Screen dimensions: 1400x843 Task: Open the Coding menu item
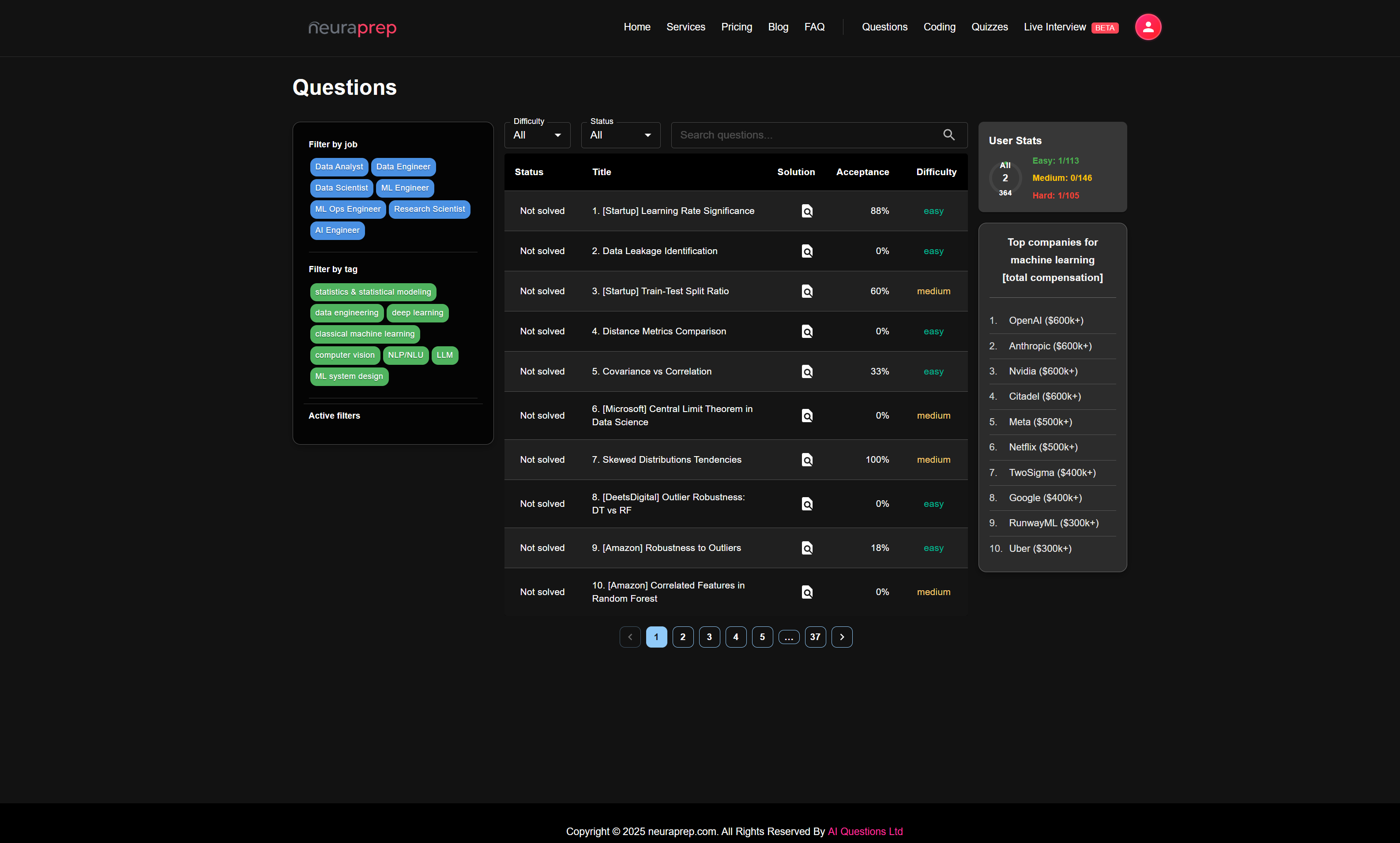pyautogui.click(x=939, y=27)
